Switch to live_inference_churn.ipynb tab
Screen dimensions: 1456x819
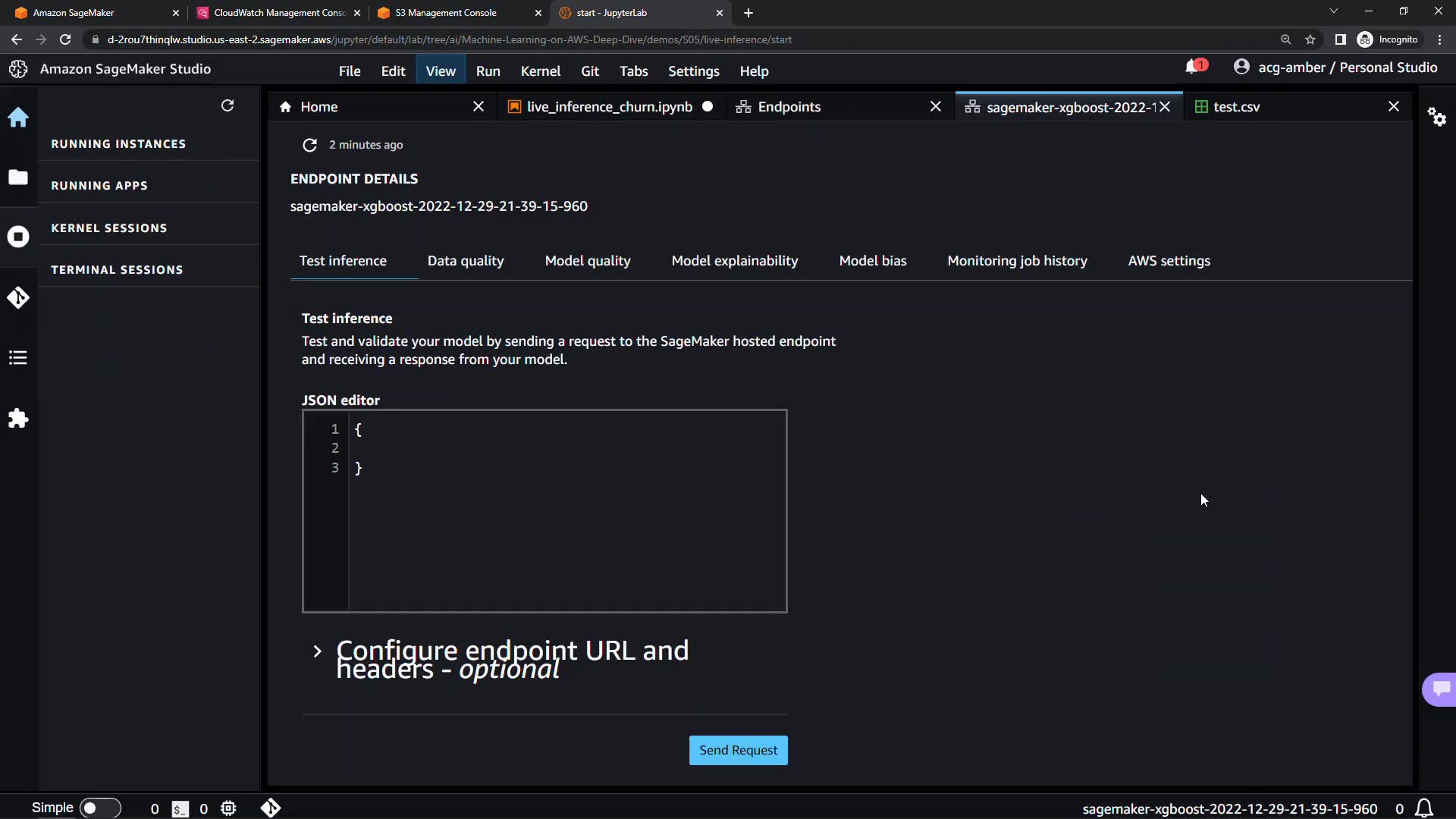tap(609, 107)
